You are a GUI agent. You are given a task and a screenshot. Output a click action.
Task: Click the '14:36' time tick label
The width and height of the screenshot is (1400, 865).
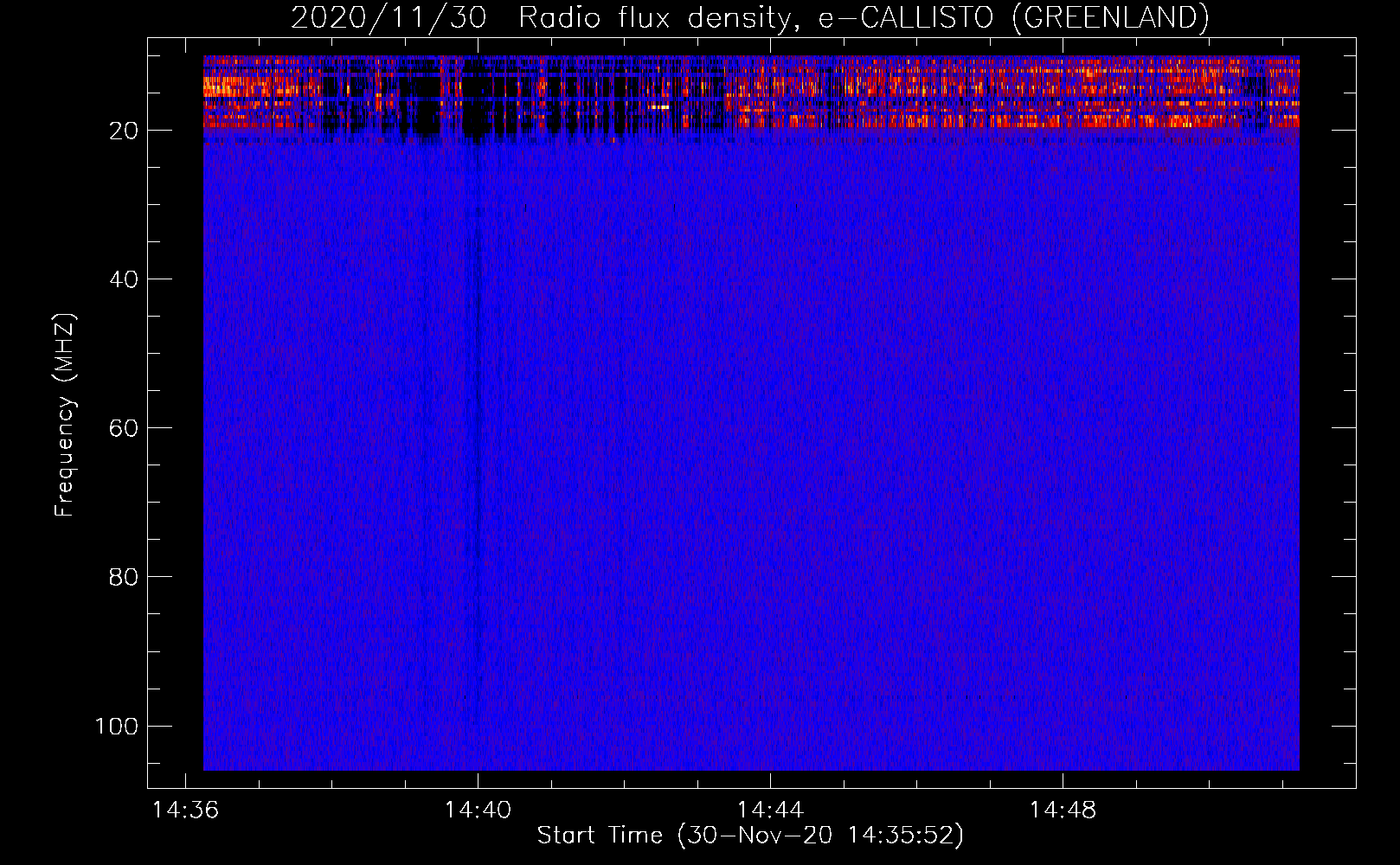click(185, 811)
